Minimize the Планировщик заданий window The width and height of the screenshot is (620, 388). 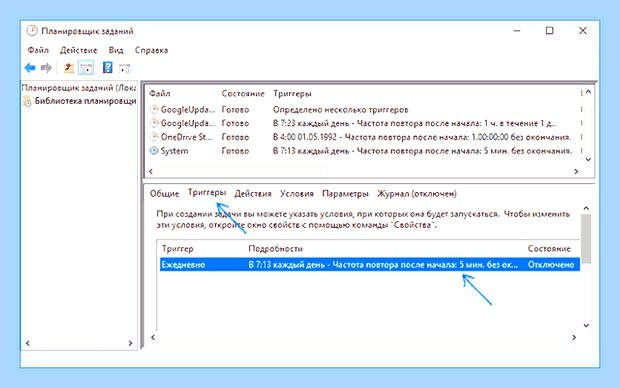click(x=517, y=30)
